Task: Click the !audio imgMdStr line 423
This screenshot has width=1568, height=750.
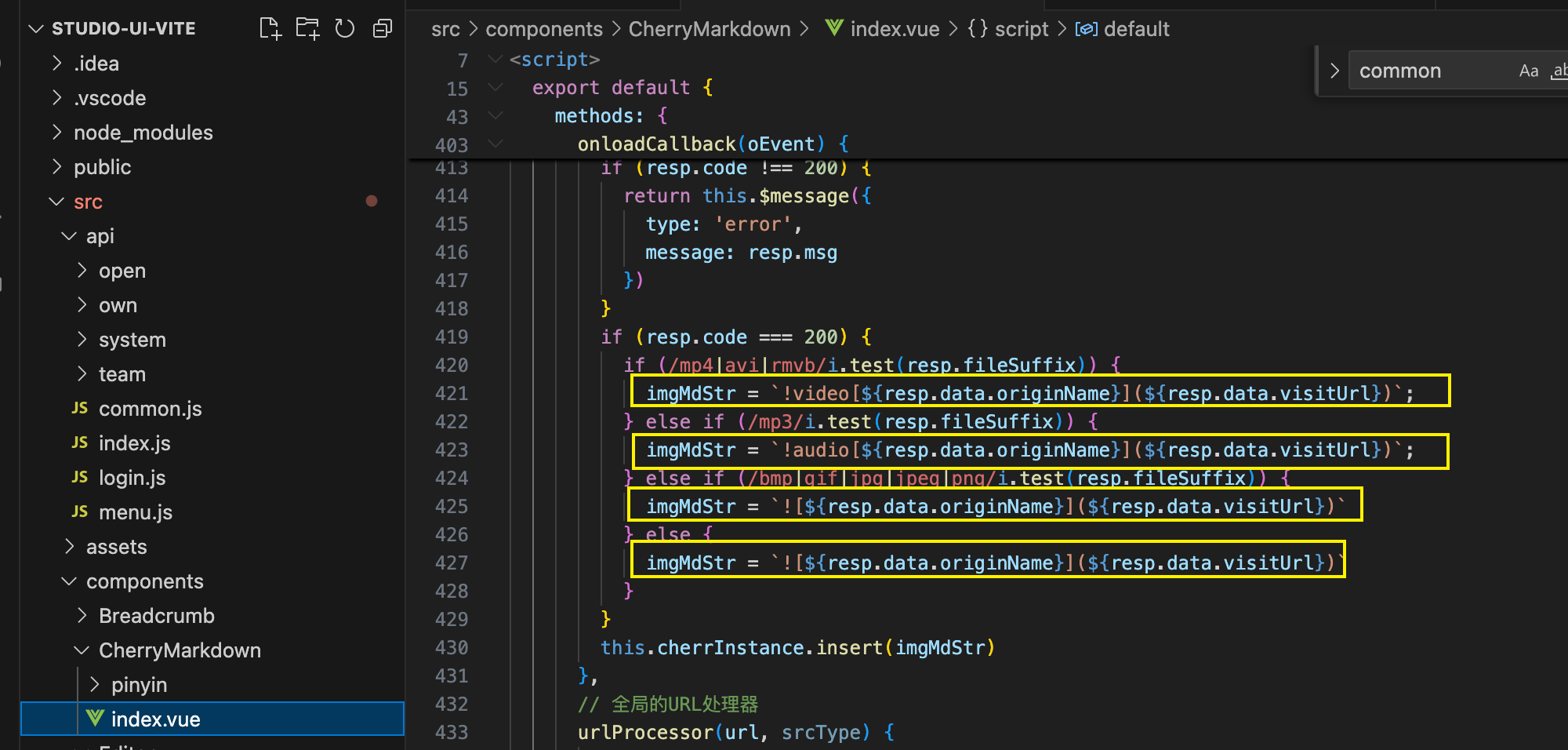Action: click(x=1029, y=450)
